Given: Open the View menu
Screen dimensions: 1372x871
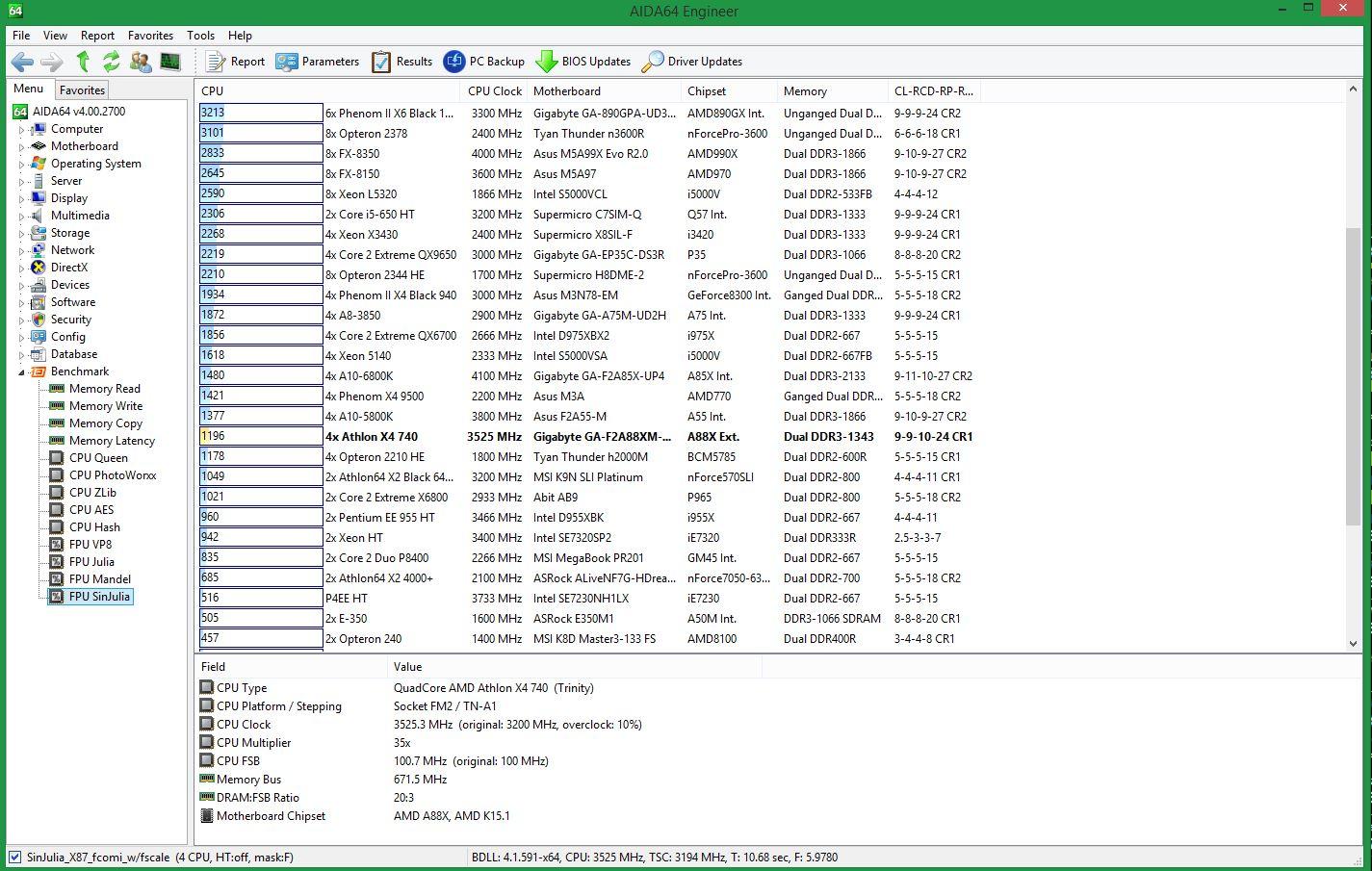Looking at the screenshot, I should pos(55,36).
